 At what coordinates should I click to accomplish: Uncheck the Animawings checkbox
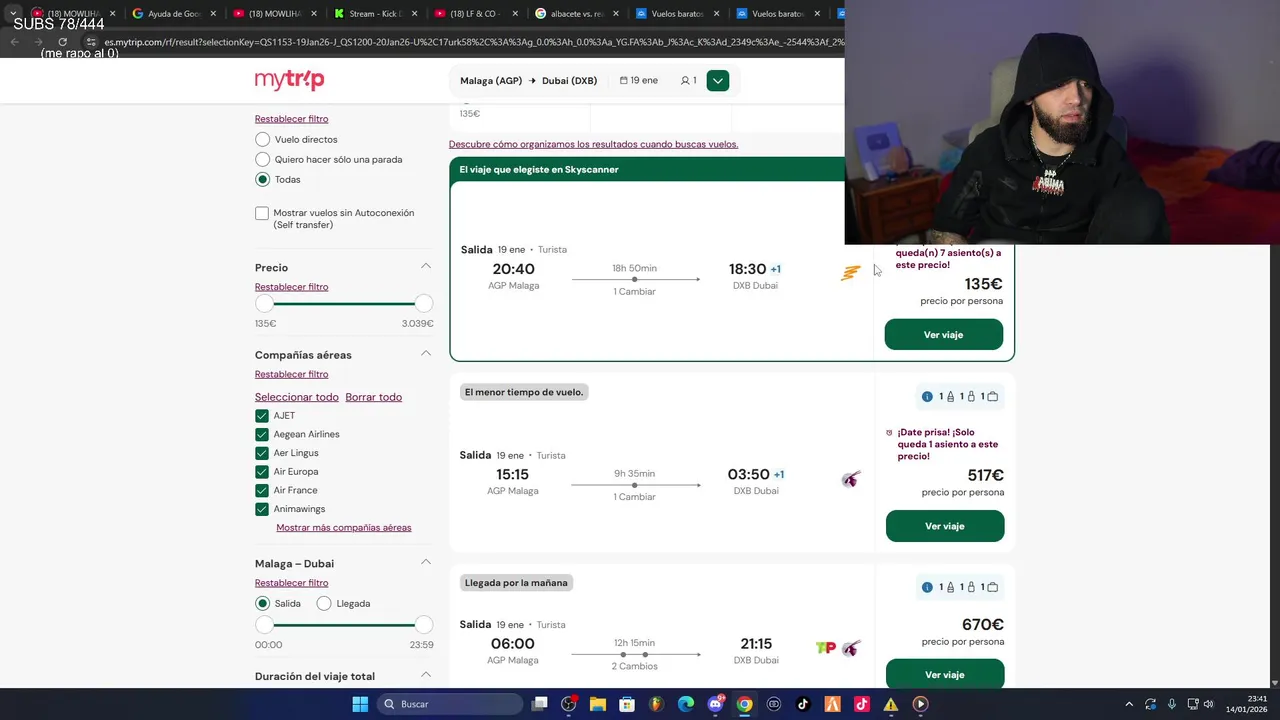click(262, 509)
